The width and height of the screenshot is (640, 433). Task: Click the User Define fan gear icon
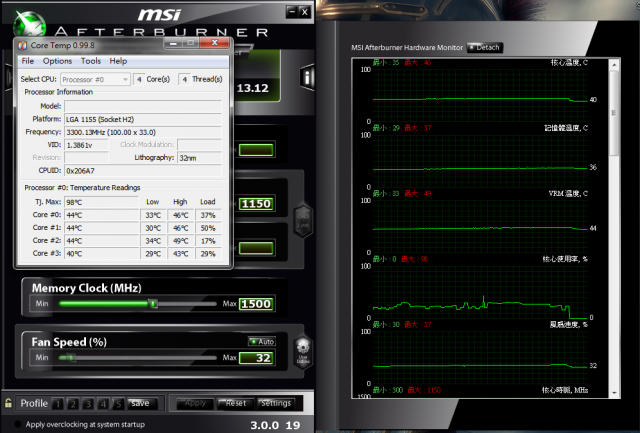(x=303, y=352)
